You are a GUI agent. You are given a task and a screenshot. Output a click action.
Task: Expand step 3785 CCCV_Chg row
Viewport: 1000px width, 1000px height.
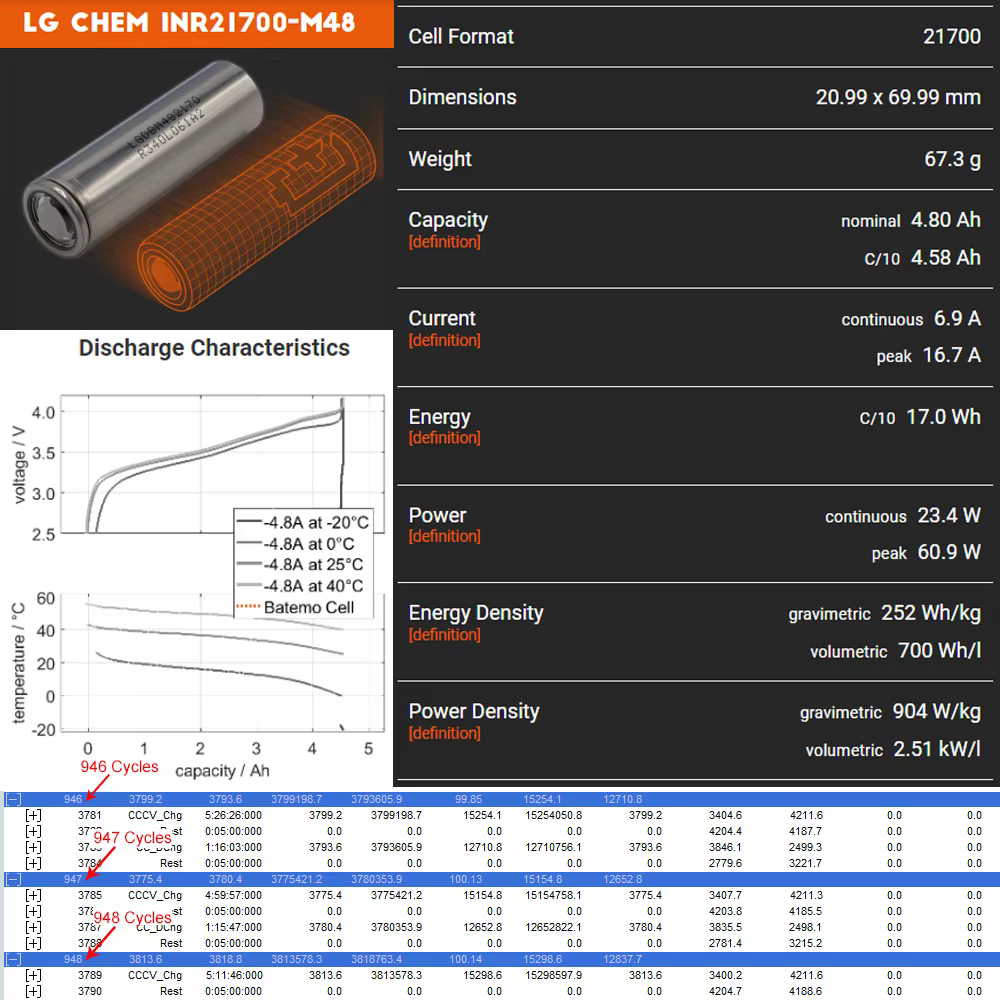[33, 895]
